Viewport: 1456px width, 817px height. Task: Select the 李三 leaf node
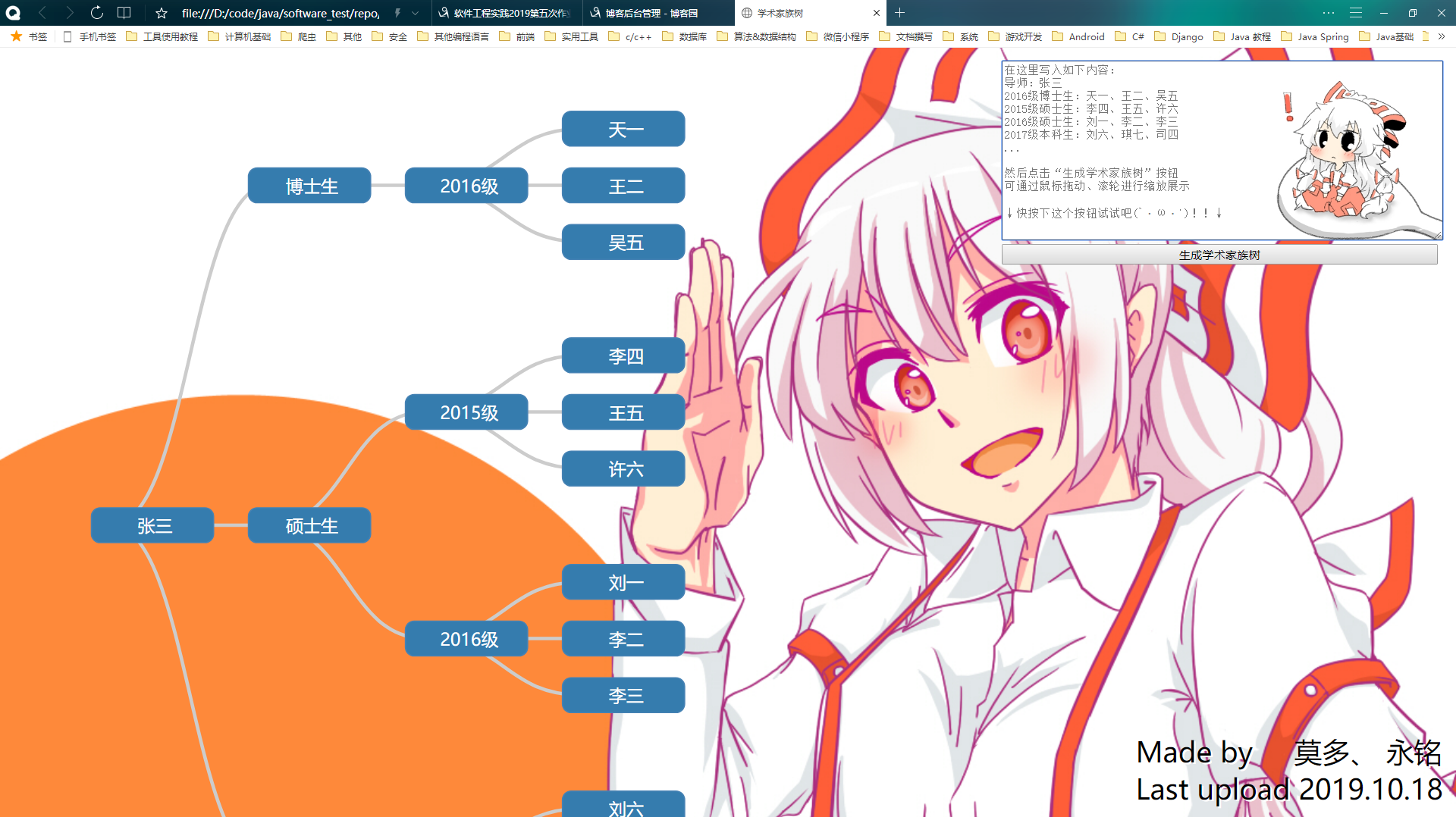tap(623, 695)
